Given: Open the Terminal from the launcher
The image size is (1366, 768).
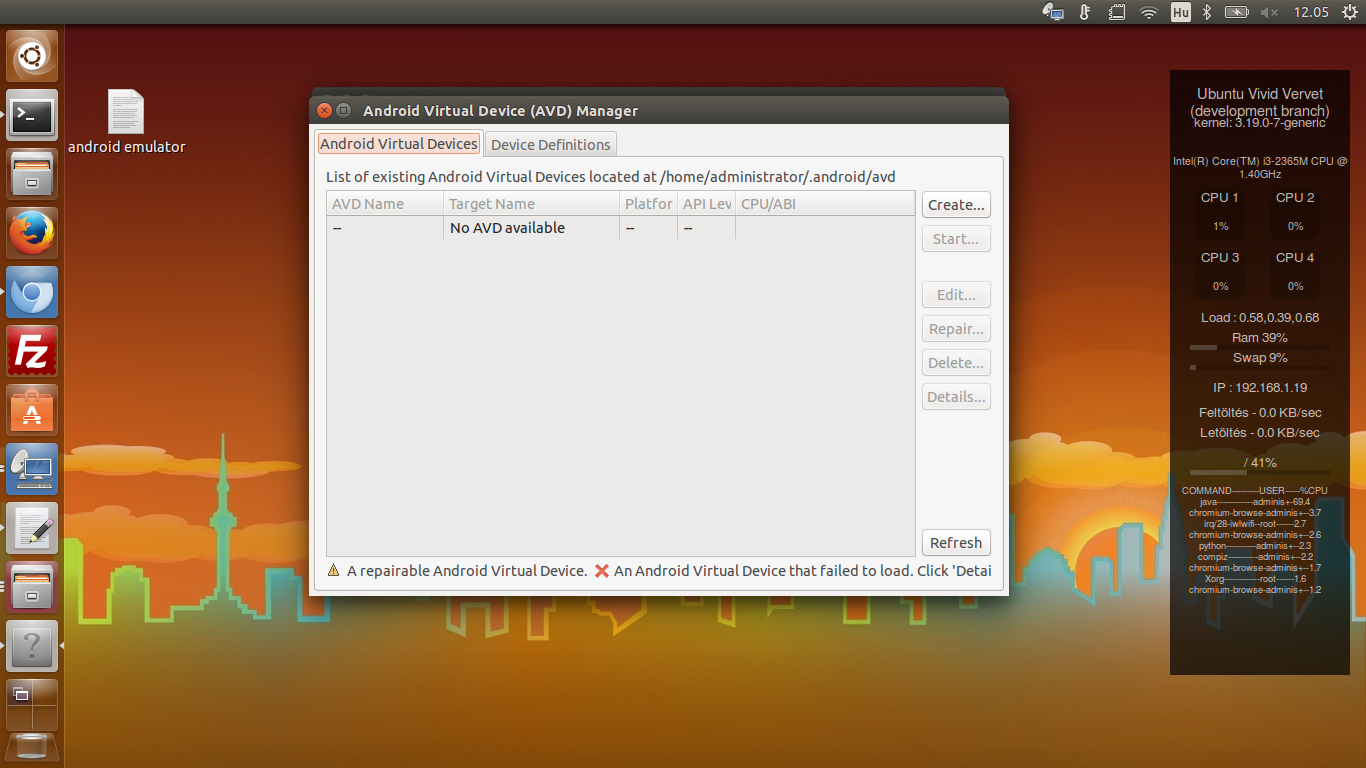Looking at the screenshot, I should point(33,115).
